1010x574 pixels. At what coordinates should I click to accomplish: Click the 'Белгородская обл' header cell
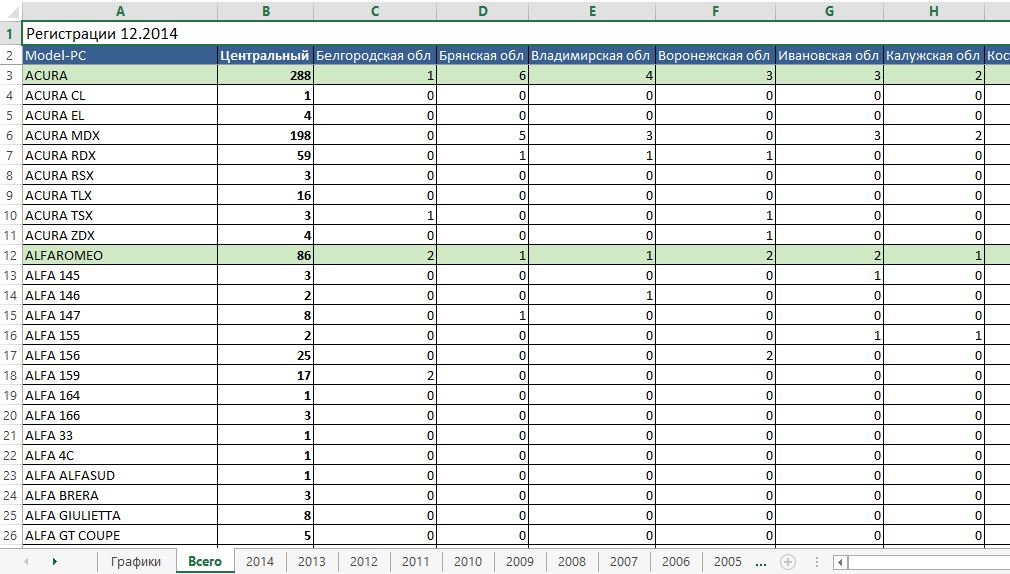click(x=375, y=55)
